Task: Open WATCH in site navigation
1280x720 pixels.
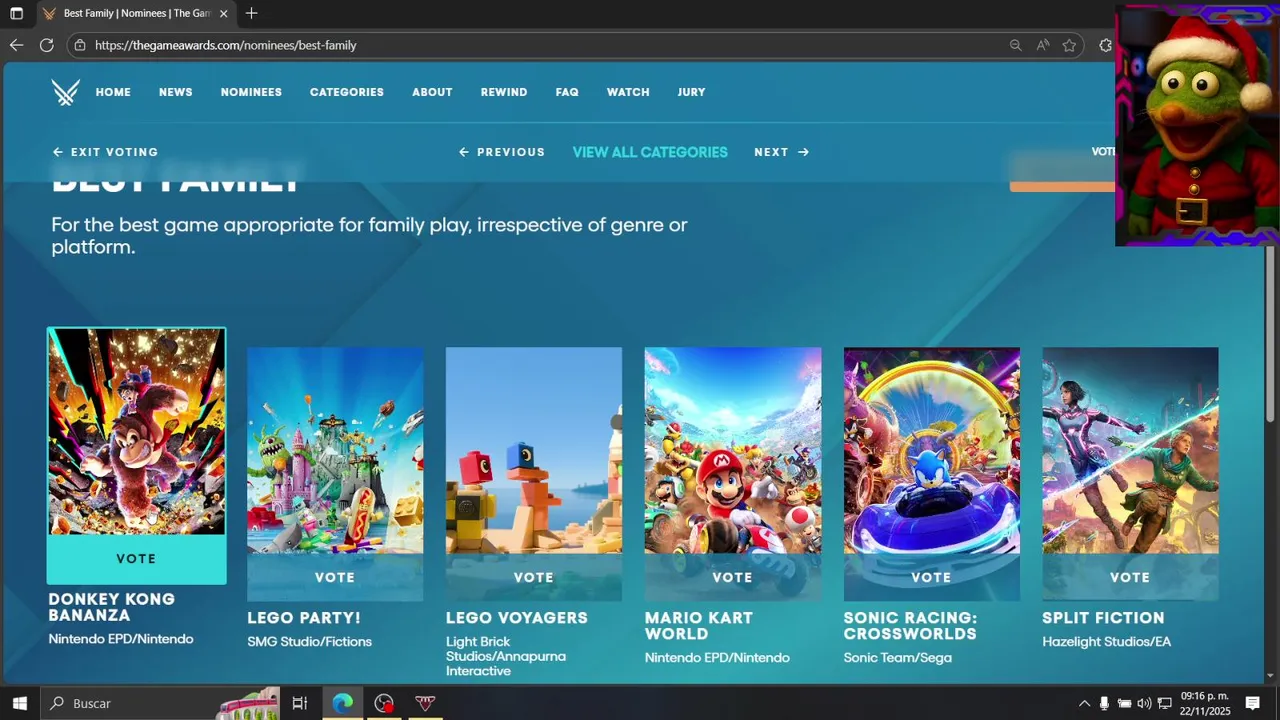Action: tap(628, 92)
